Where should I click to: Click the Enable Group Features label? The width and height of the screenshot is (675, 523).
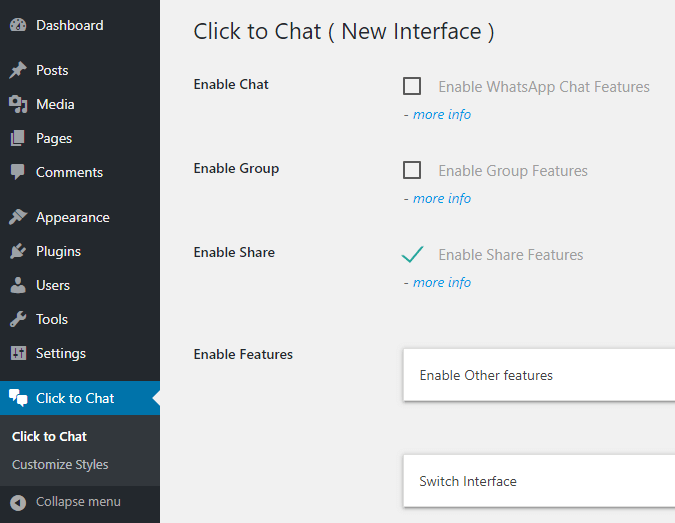[513, 171]
